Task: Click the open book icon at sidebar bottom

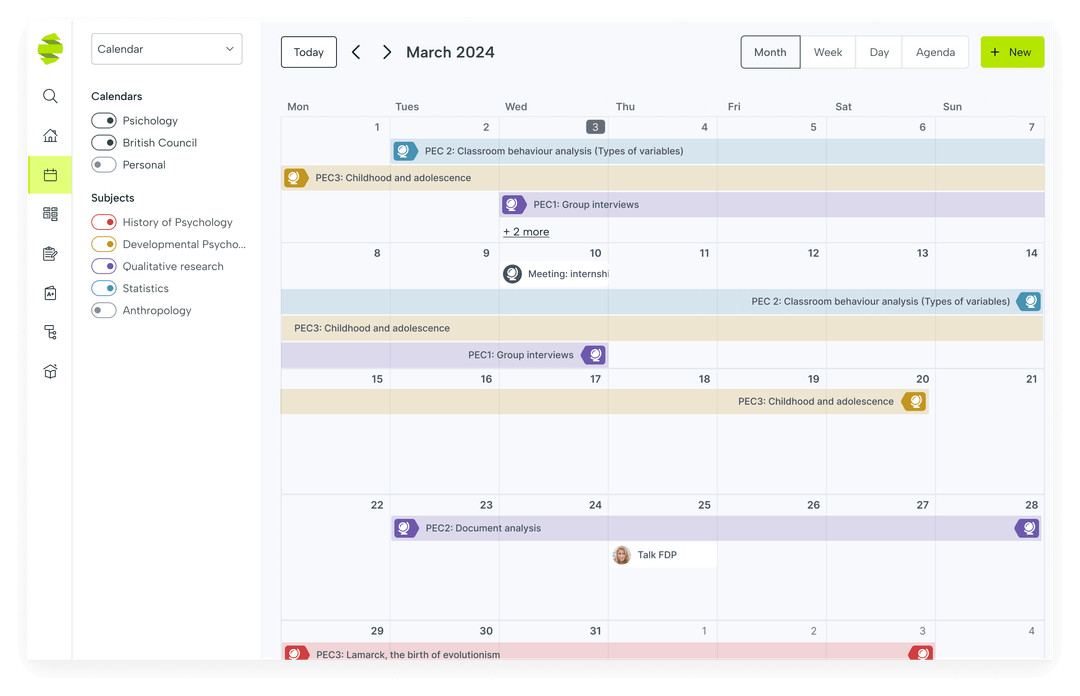Action: (50, 371)
